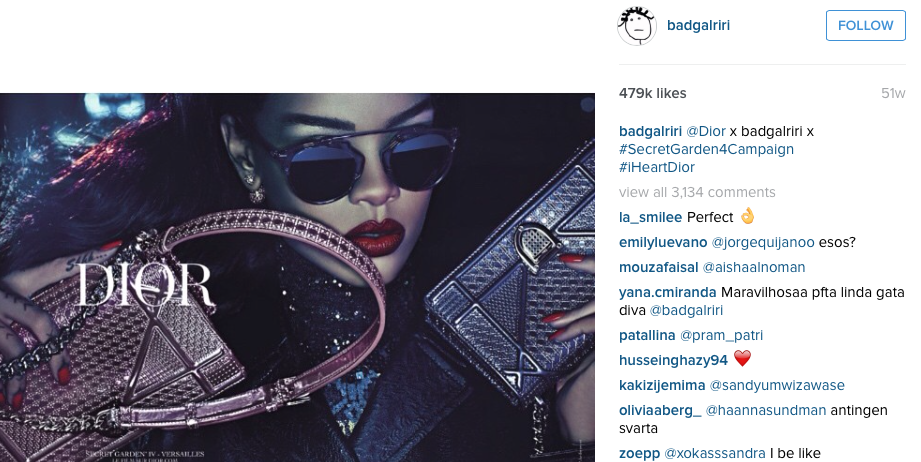Viewport: 921px width, 462px height.
Task: Click the 51w post timestamp
Action: (893, 93)
